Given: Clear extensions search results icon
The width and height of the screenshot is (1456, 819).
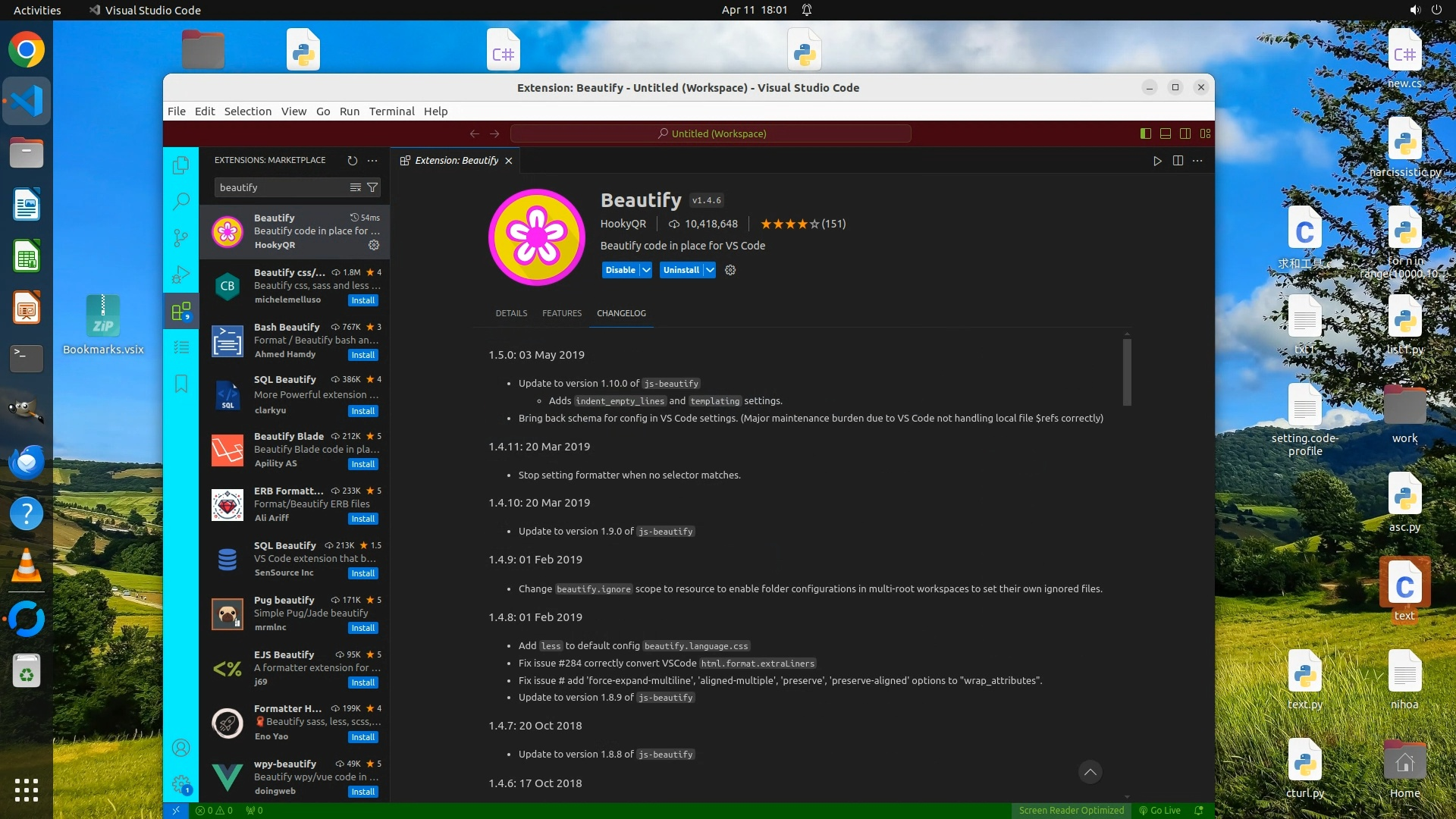Looking at the screenshot, I should point(355,187).
